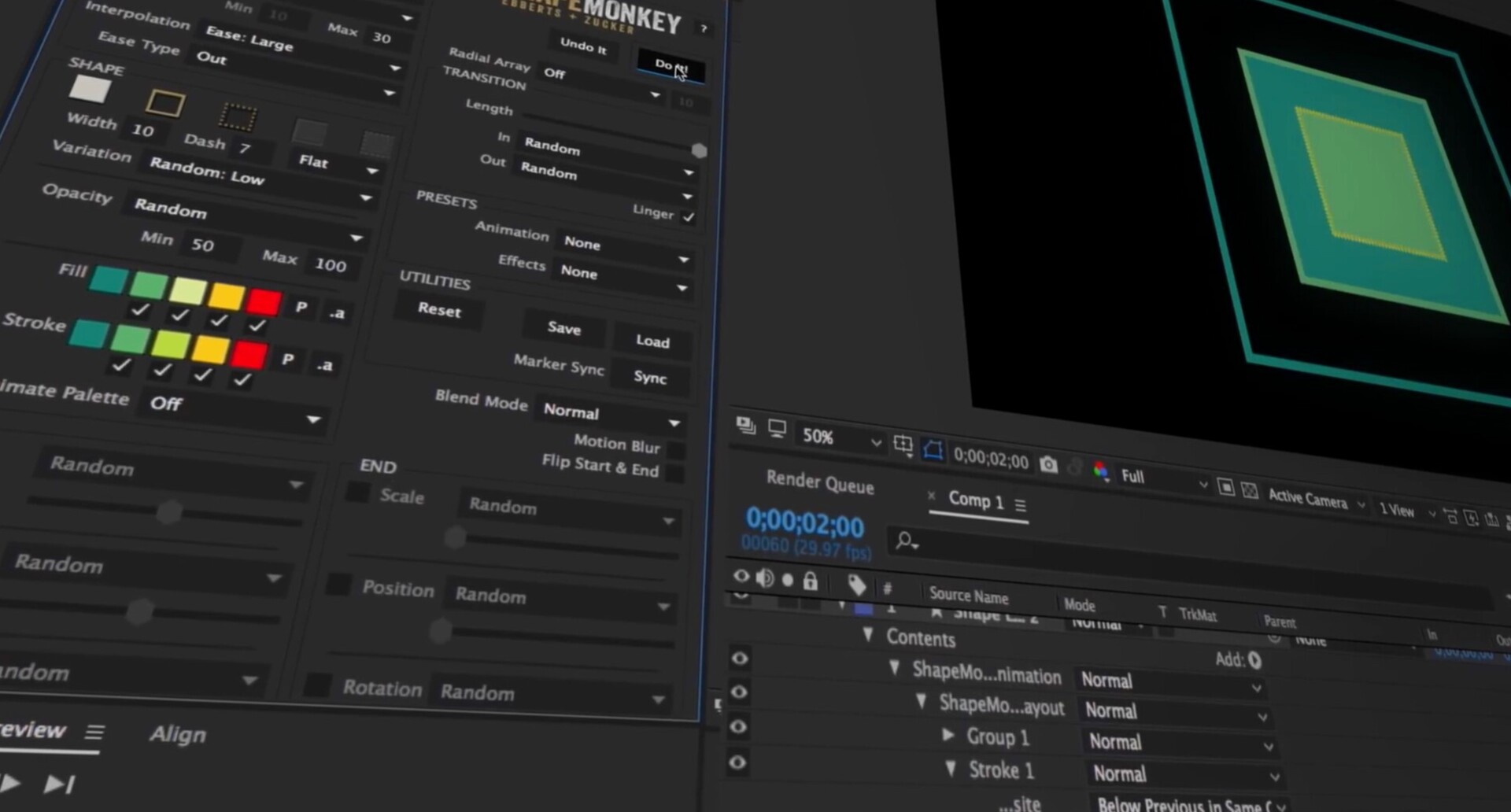Click the timeline search magnifier icon
The height and width of the screenshot is (812, 1511).
[906, 541]
